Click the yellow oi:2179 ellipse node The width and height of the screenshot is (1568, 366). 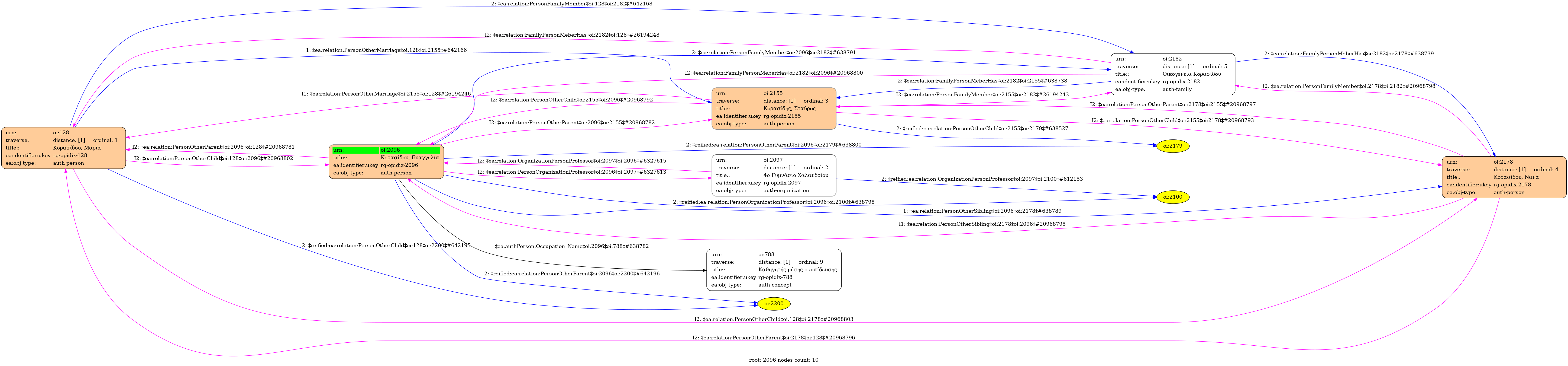(1172, 147)
